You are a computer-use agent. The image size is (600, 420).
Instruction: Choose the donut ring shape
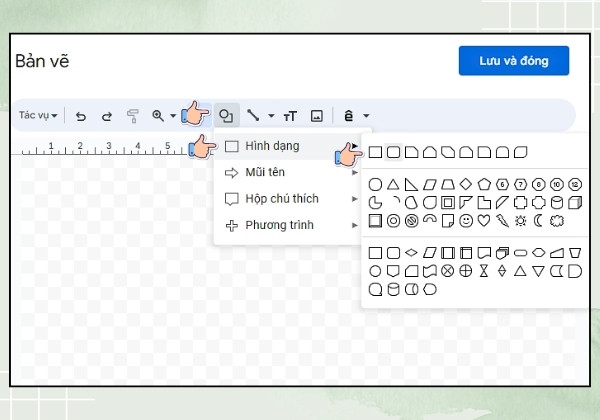(x=393, y=221)
